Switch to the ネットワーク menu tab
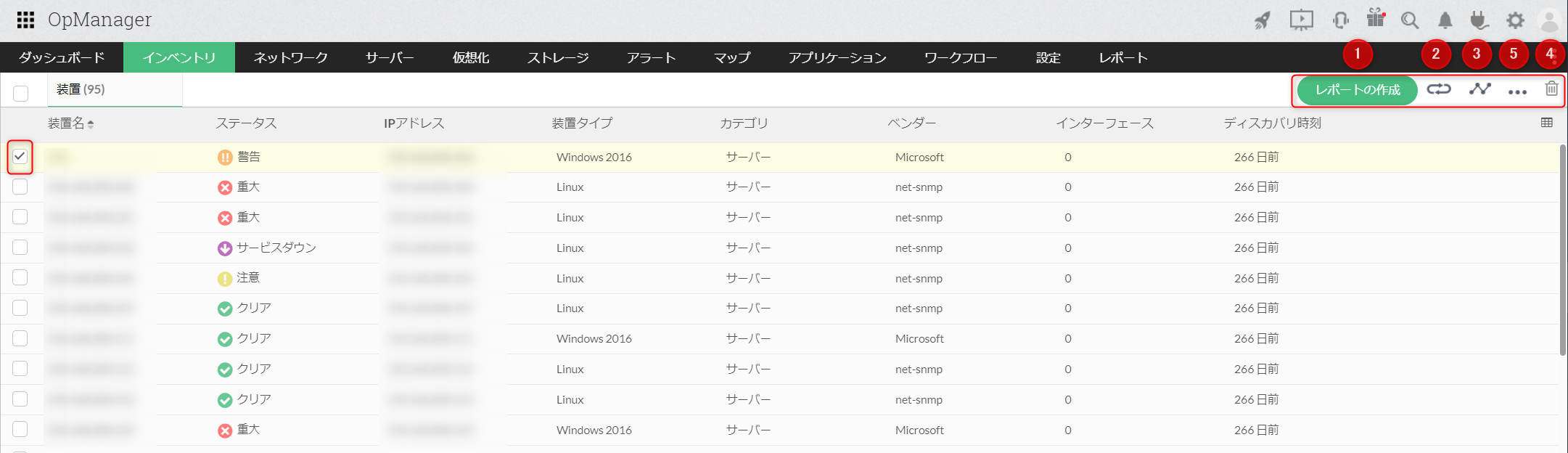The image size is (1568, 453). (x=290, y=57)
